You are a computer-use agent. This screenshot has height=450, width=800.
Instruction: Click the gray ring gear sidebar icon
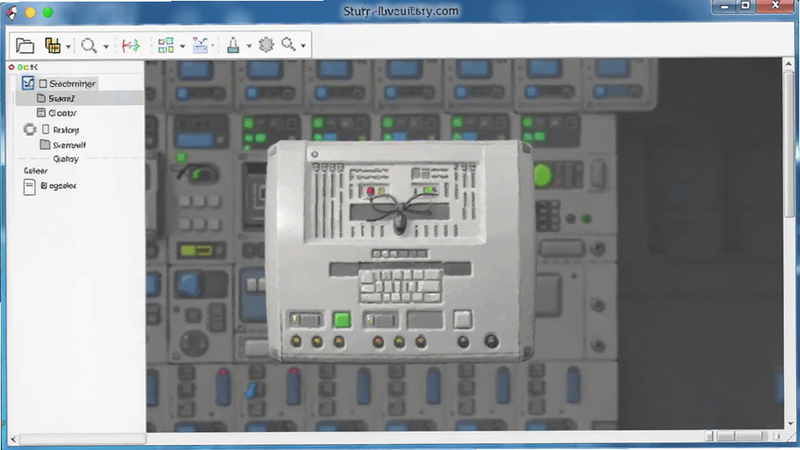tap(30, 130)
